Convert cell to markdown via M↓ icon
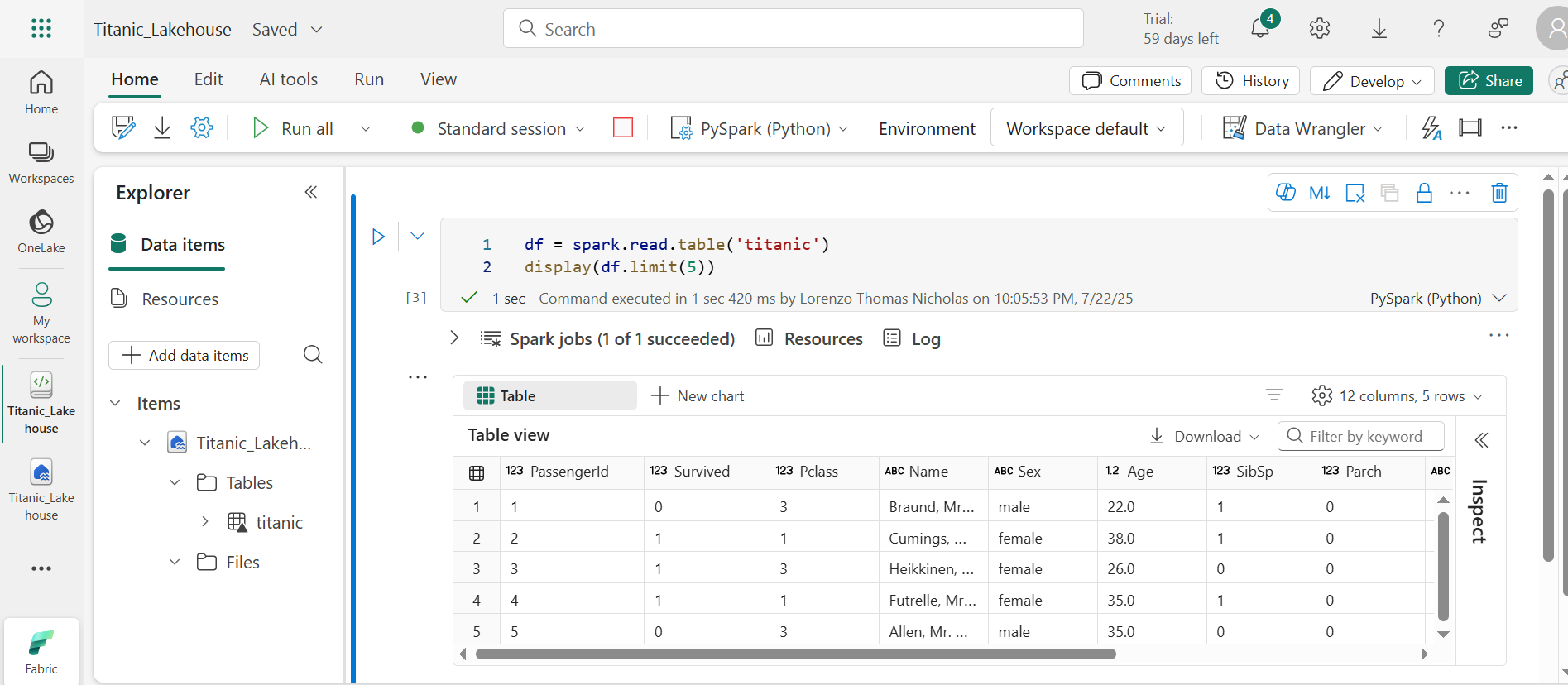 [x=1320, y=193]
